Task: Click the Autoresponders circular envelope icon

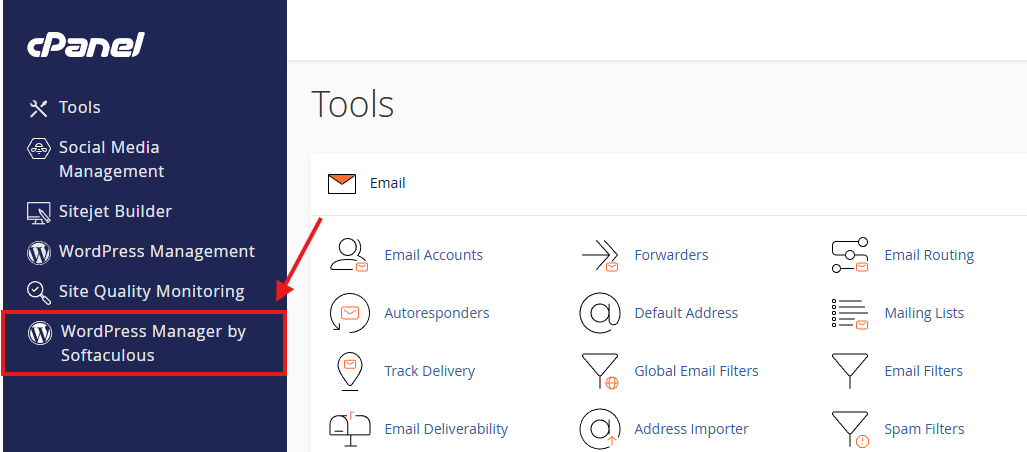Action: [349, 313]
